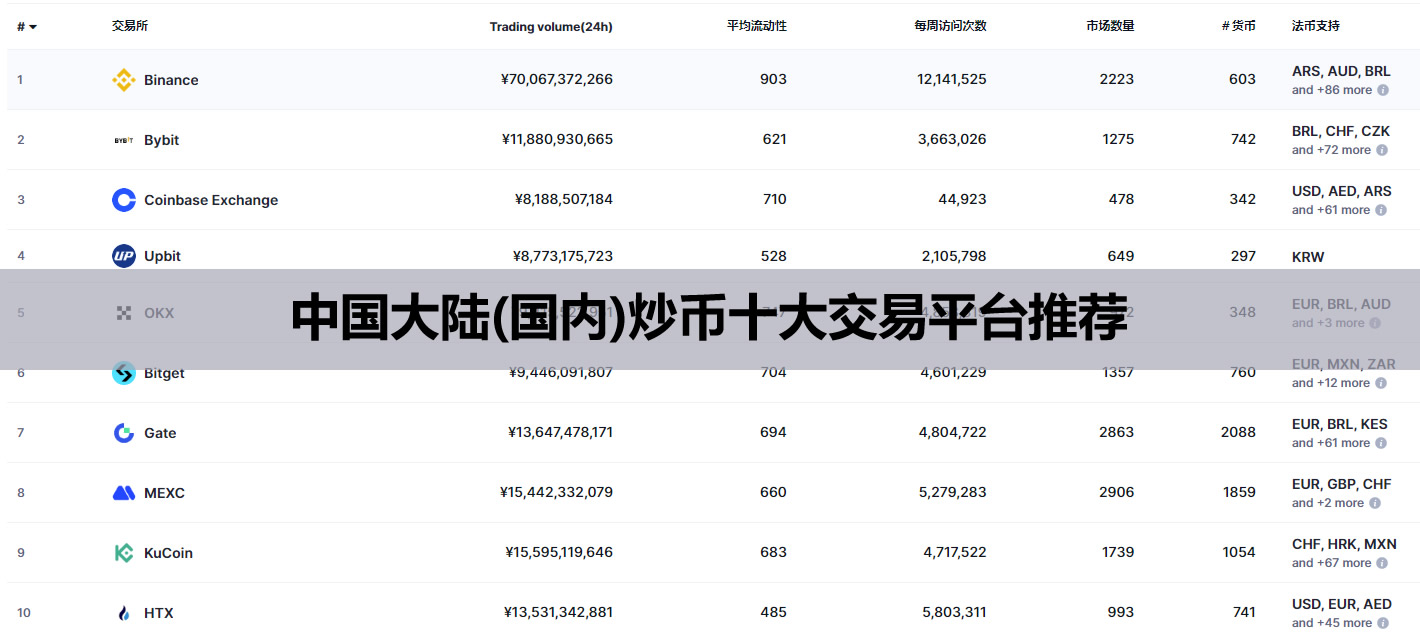Open the Coinbase Exchange link

click(x=211, y=200)
